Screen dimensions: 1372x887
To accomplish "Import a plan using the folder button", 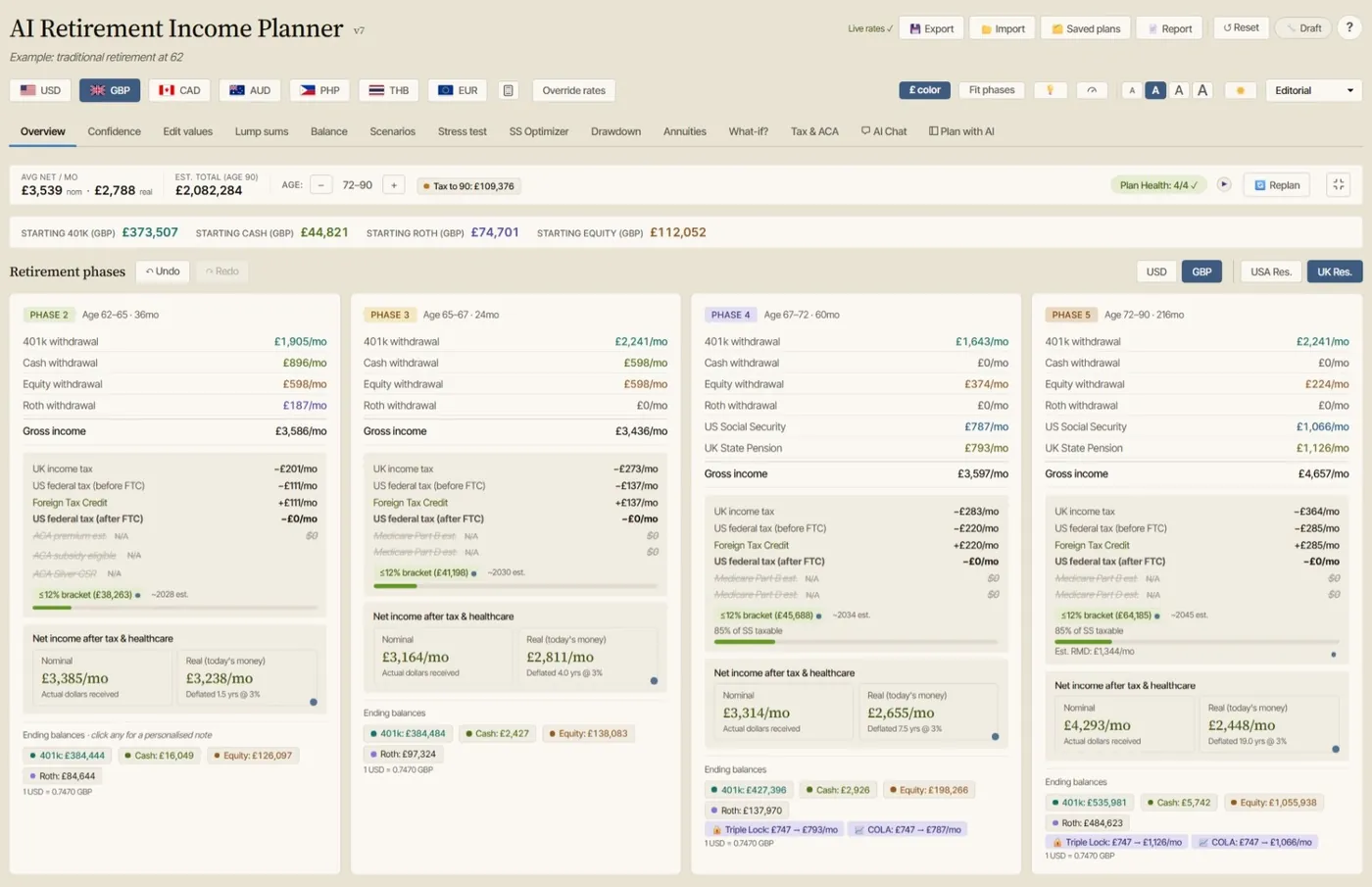I will [1003, 28].
